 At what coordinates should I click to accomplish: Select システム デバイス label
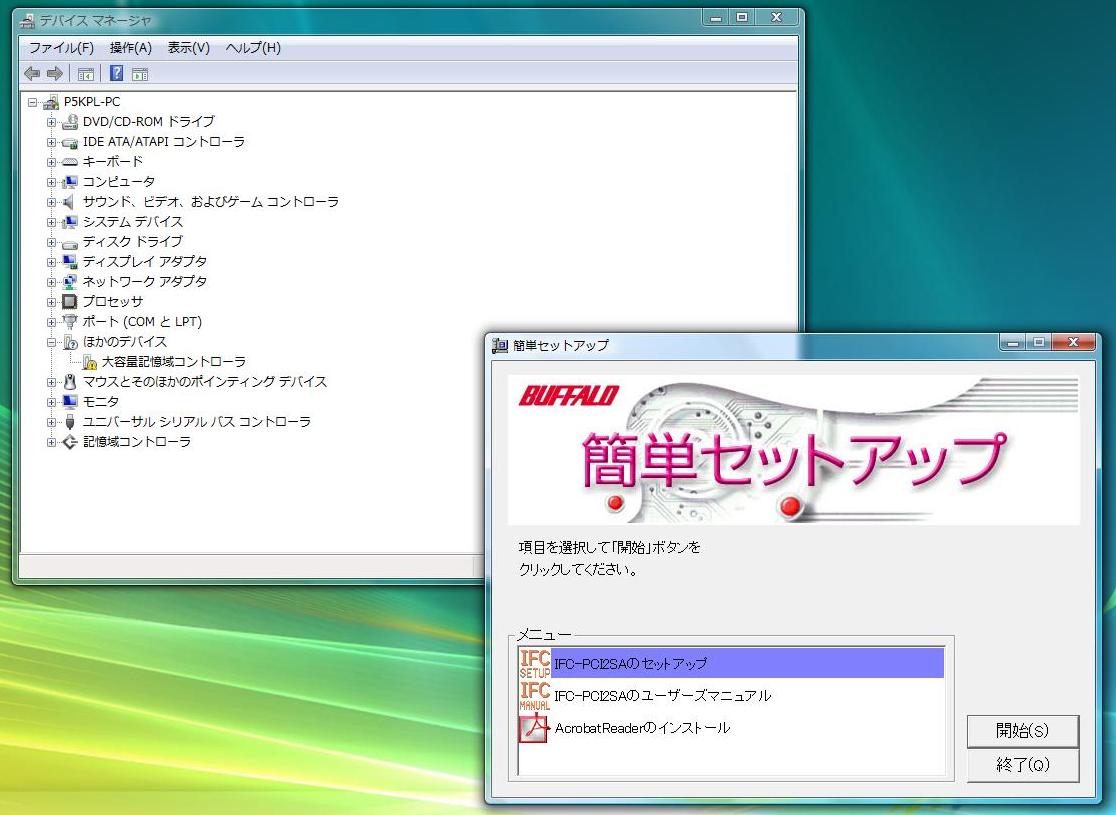(x=132, y=222)
